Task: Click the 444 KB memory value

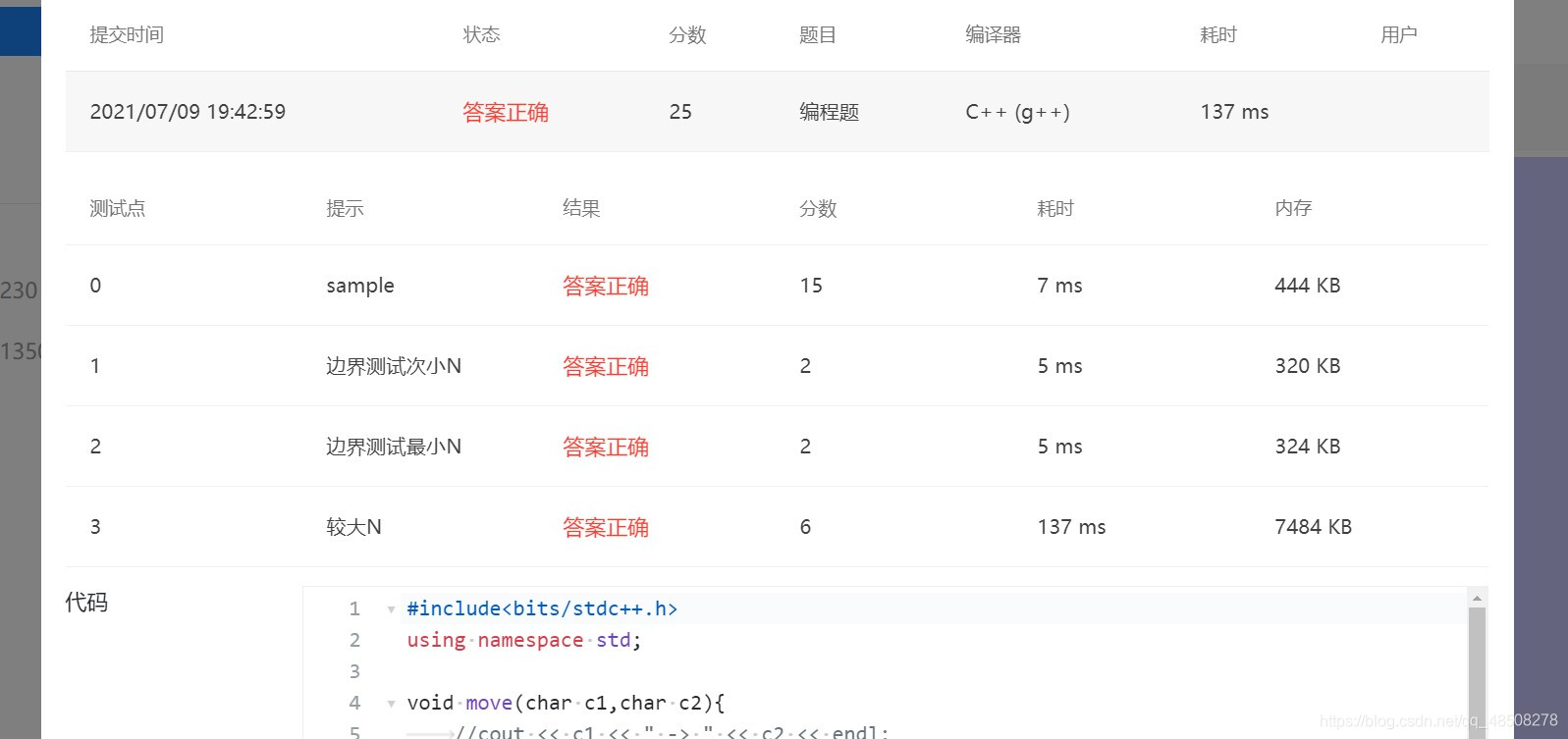Action: tap(1308, 286)
